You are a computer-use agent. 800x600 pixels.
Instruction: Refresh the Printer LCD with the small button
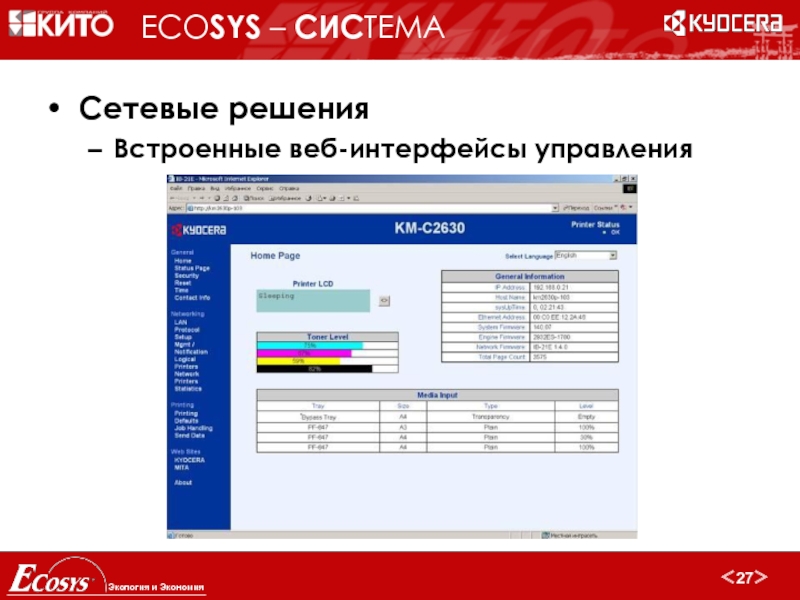pos(384,301)
